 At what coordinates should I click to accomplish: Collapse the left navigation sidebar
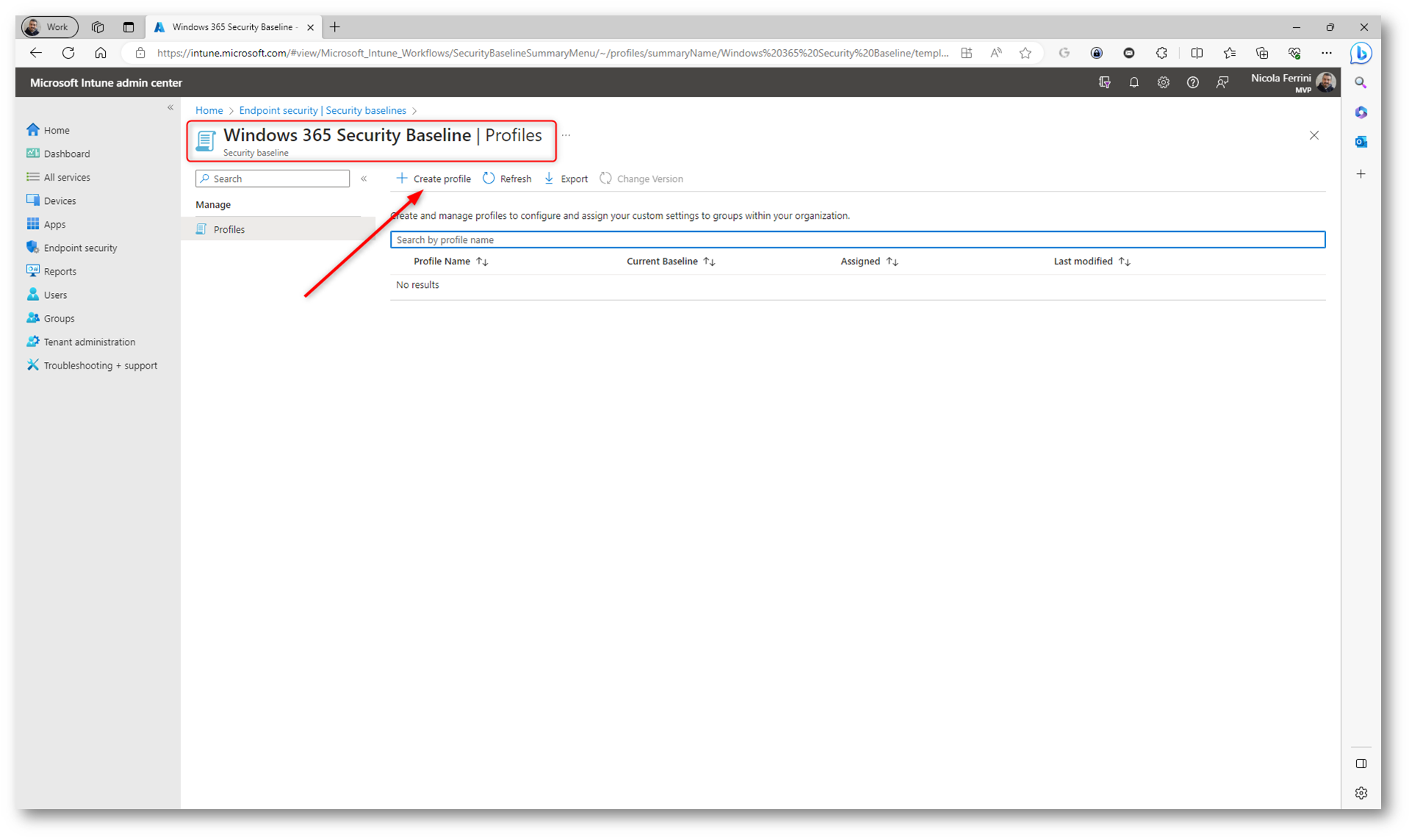[170, 107]
